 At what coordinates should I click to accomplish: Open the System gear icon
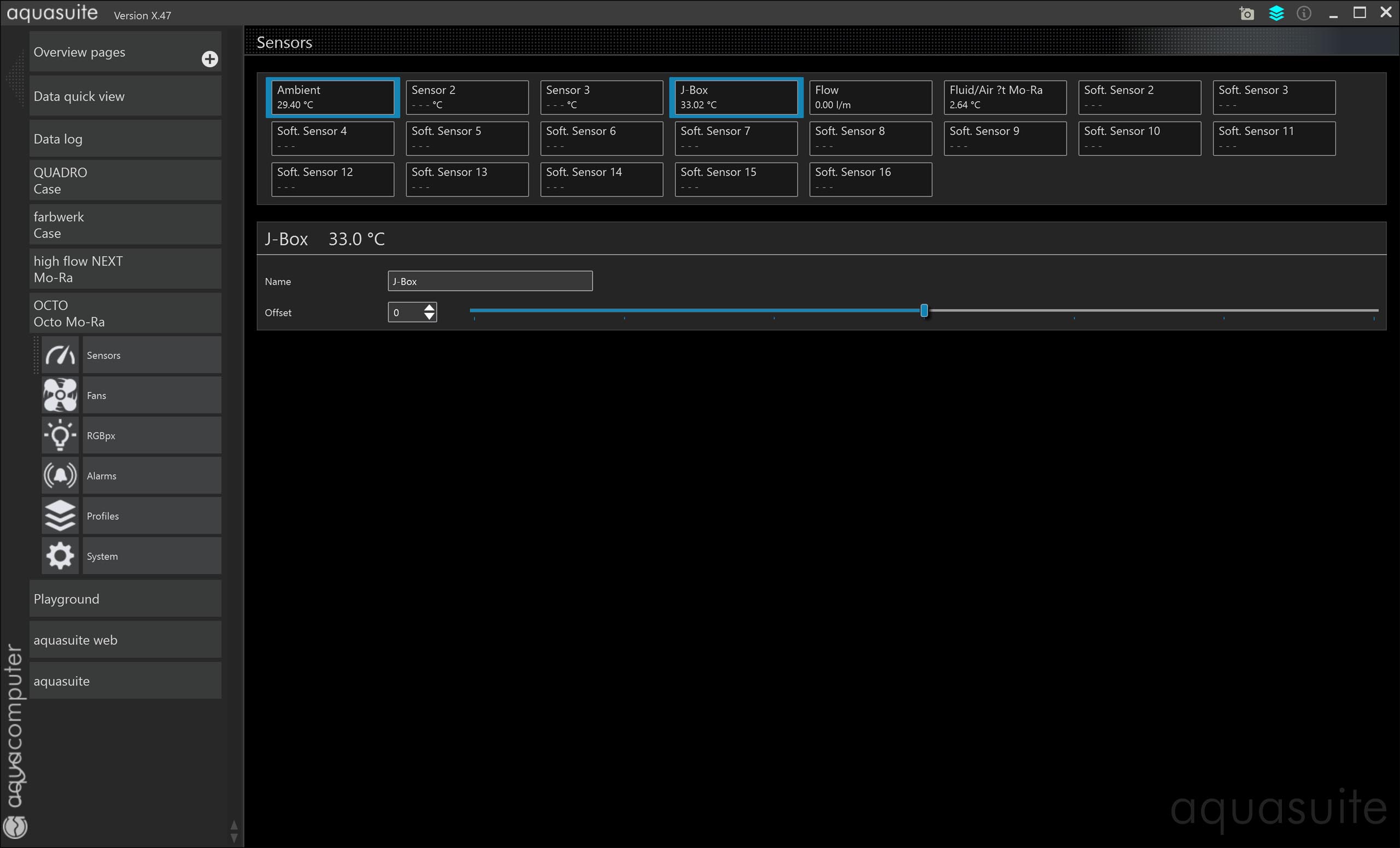(60, 556)
